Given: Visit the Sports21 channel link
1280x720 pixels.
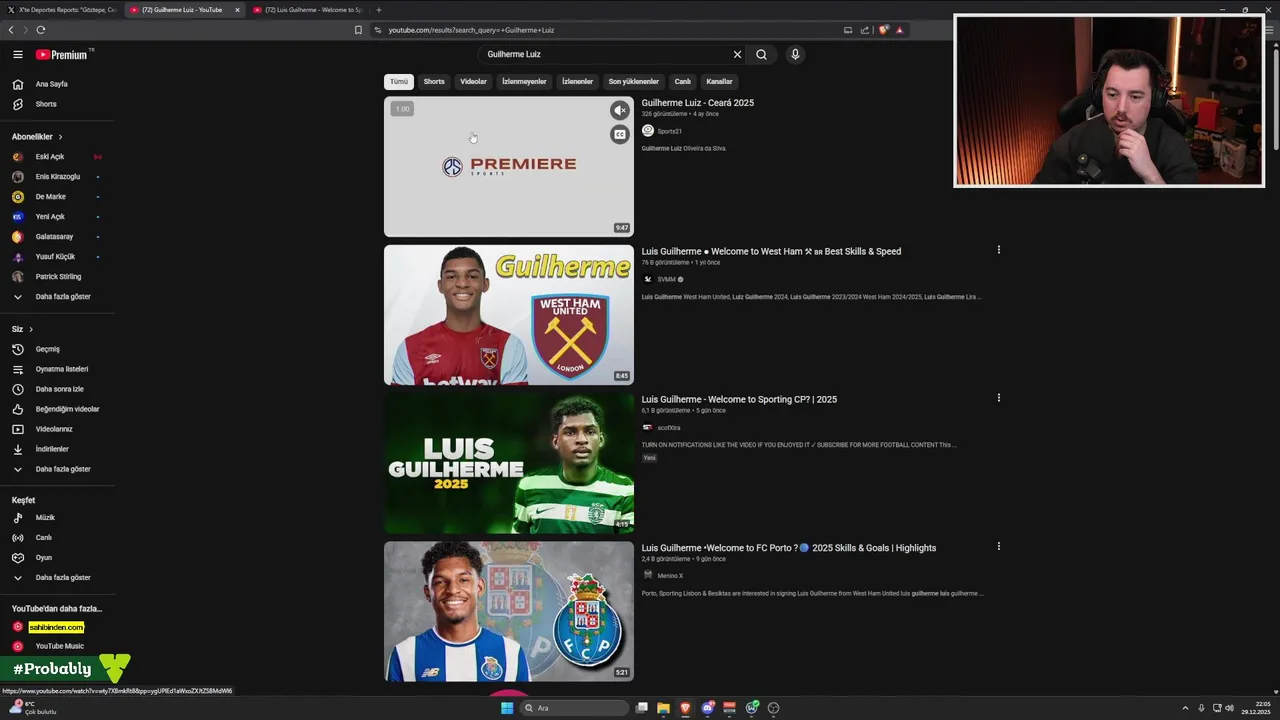Looking at the screenshot, I should (x=669, y=131).
